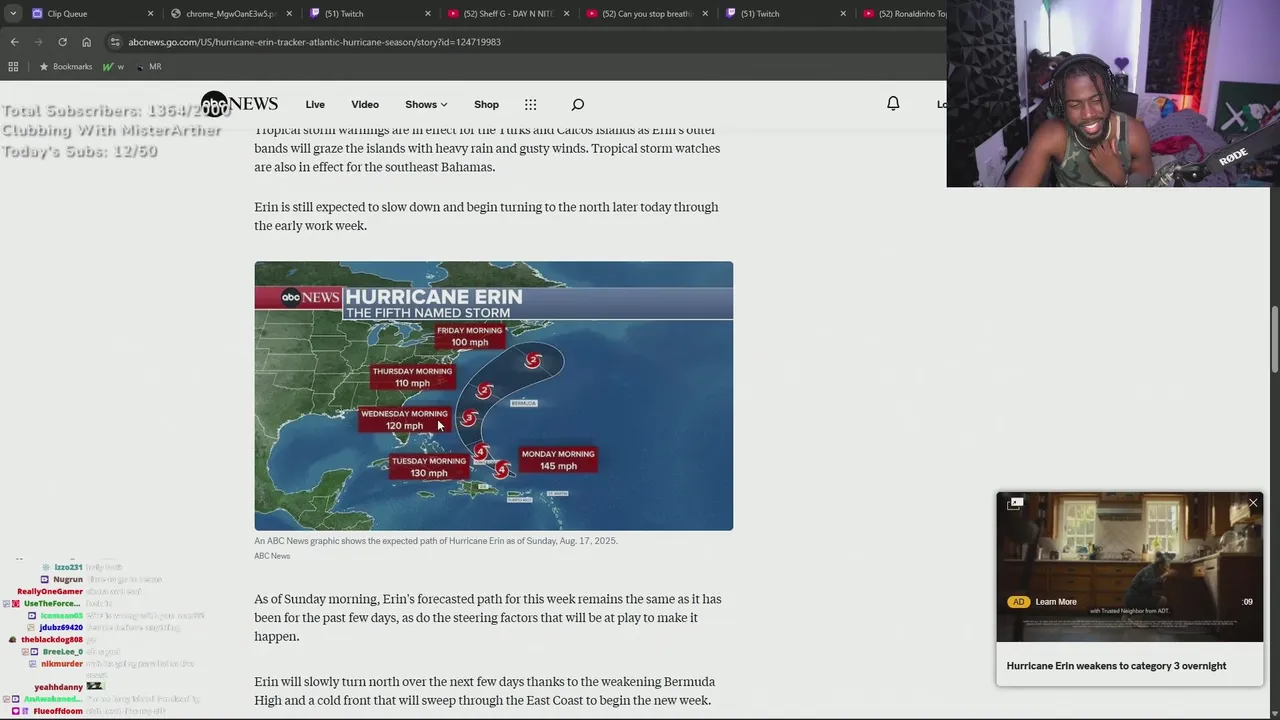This screenshot has width=1280, height=720.
Task: Click chat username Nugrun
Action: pyautogui.click(x=68, y=580)
